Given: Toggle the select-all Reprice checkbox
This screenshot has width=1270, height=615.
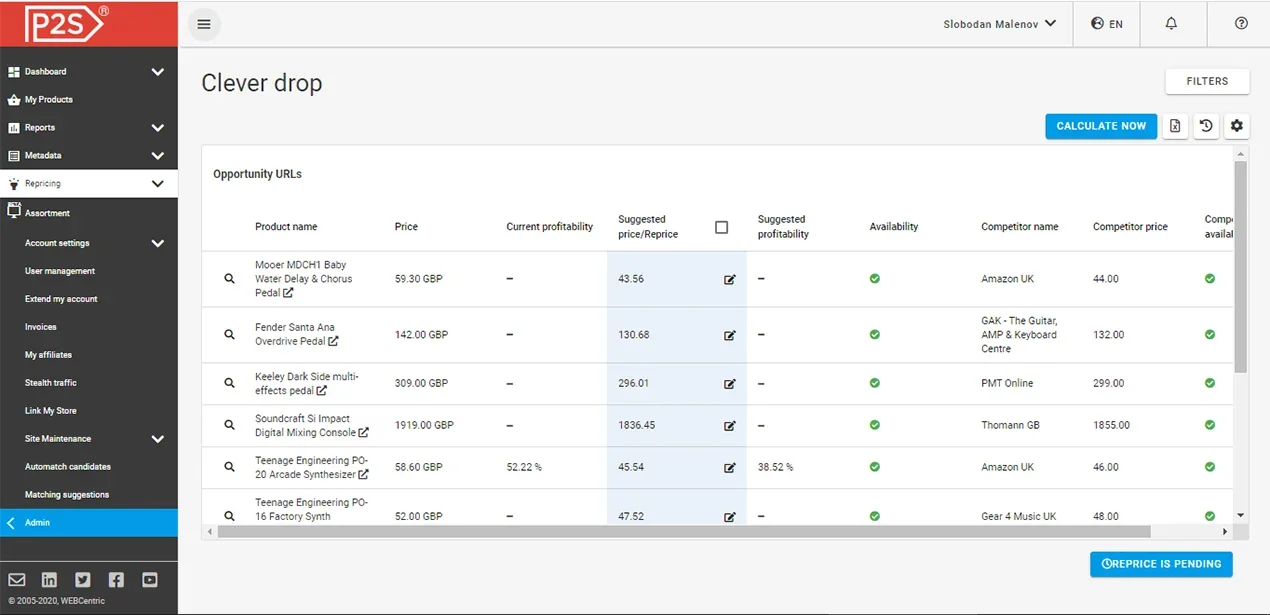Looking at the screenshot, I should coord(721,227).
